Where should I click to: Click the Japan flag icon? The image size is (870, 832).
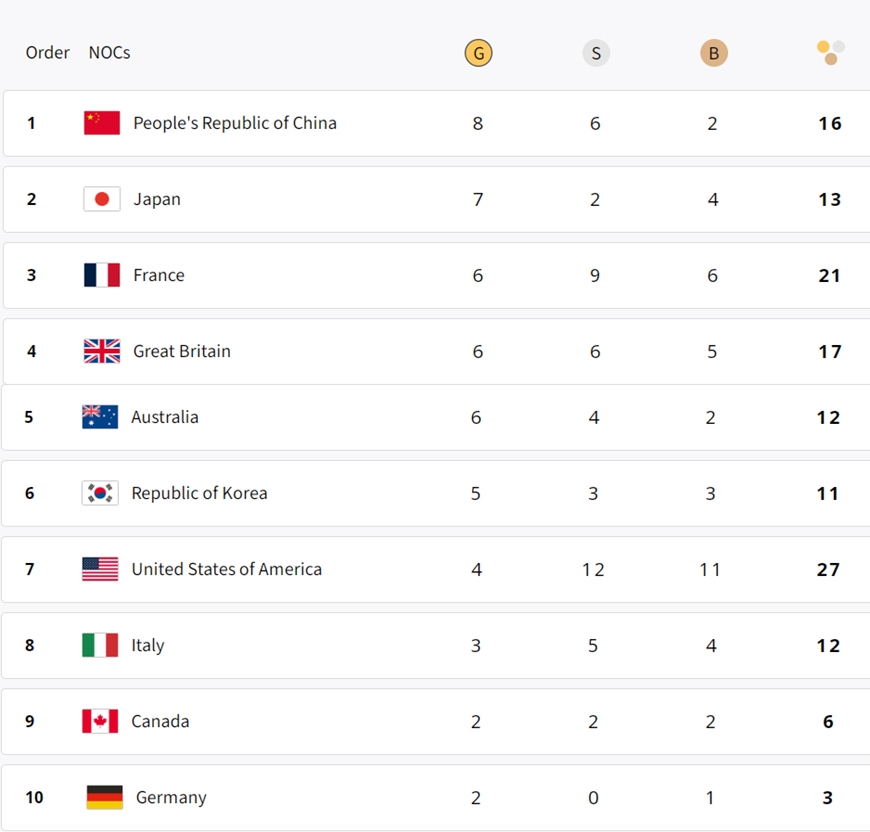102,199
